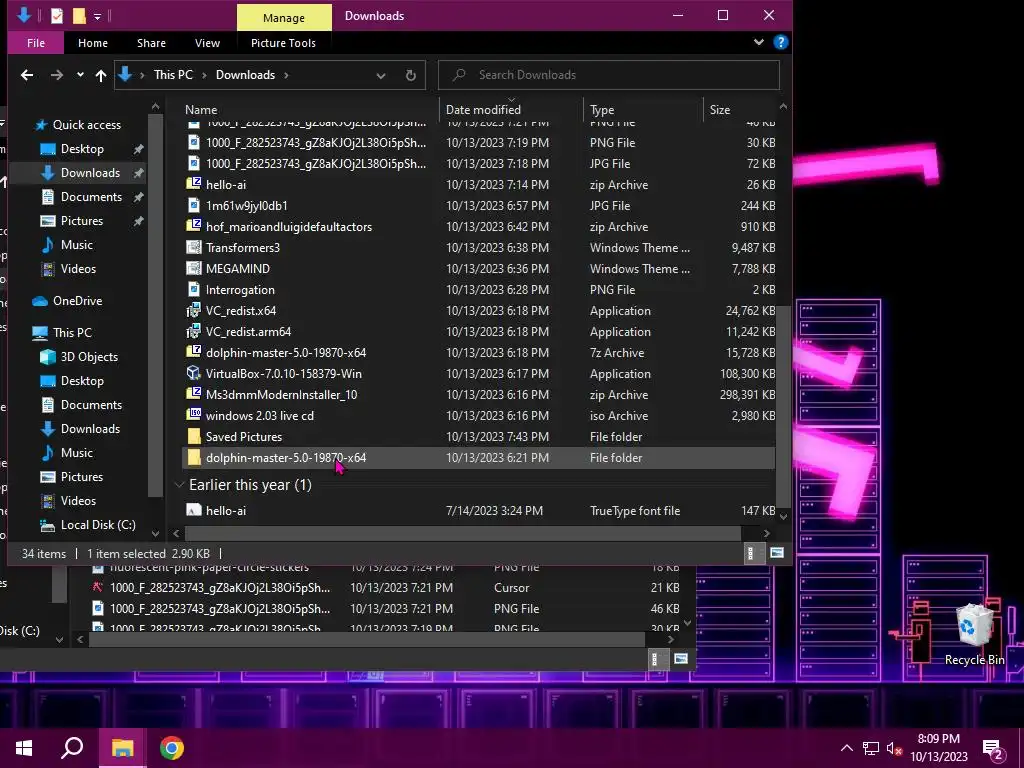
Task: Switch to Large icons view in status bar
Action: [776, 554]
